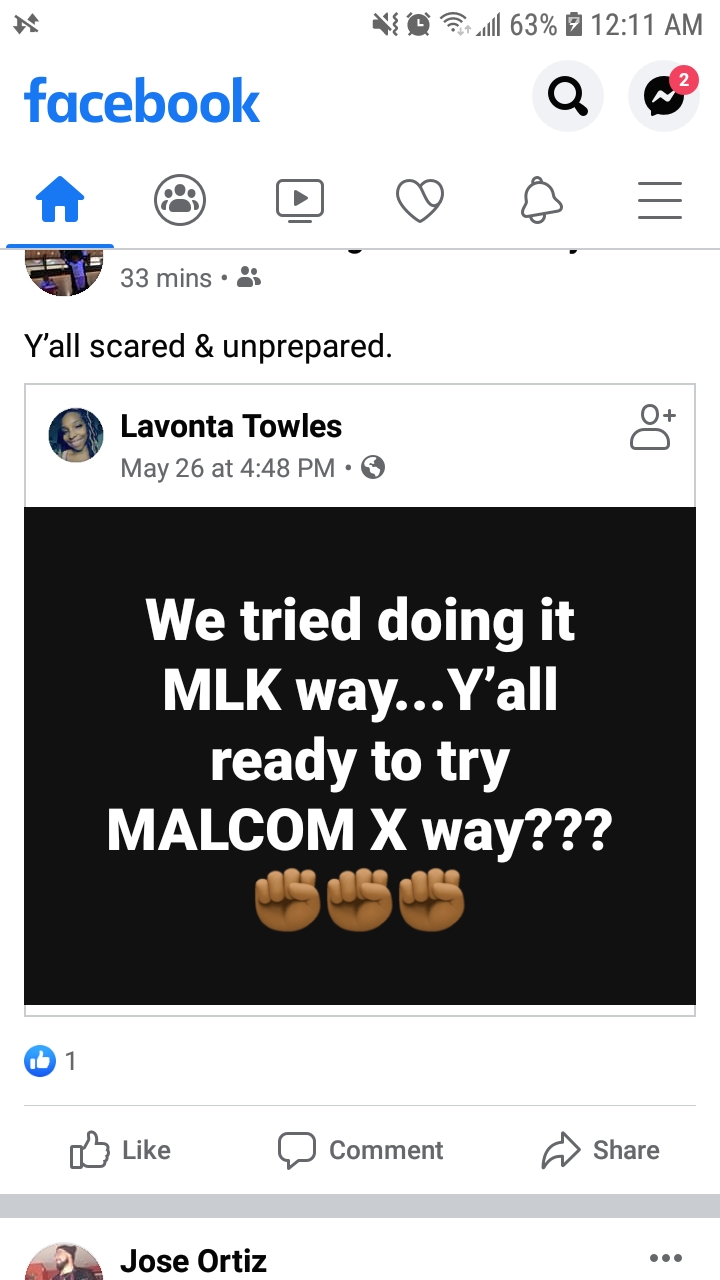Switch to the Watch video tab
Screen dimensions: 720x1280
click(300, 200)
